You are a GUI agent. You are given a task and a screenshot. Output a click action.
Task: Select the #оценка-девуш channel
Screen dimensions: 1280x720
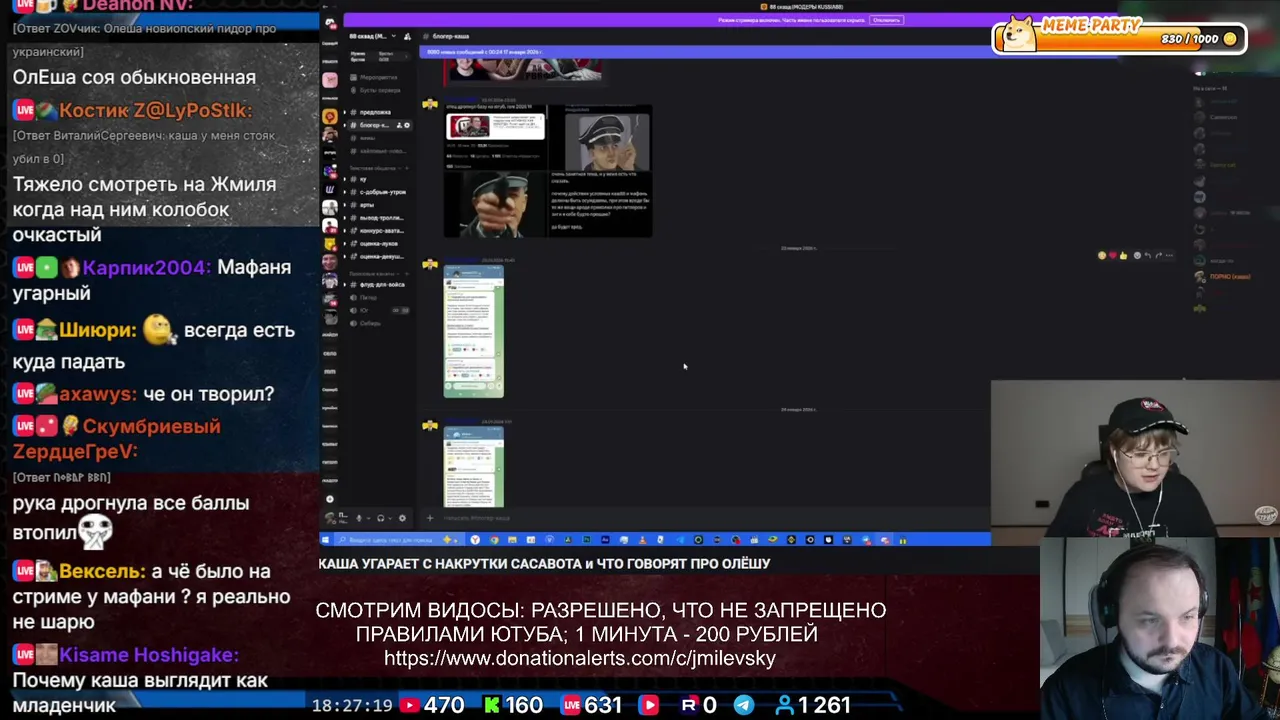pos(375,256)
